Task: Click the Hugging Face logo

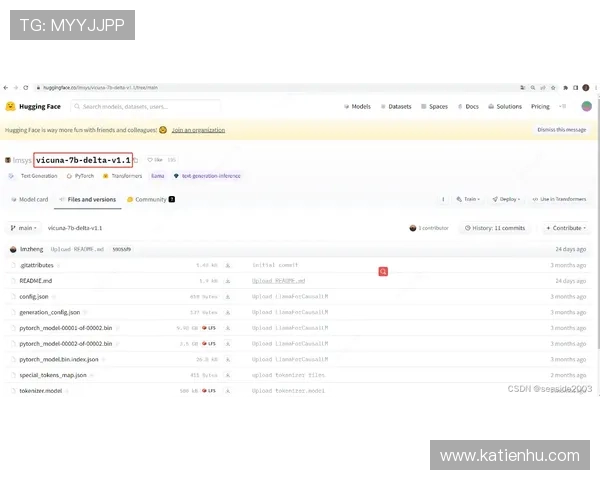Action: [33, 106]
